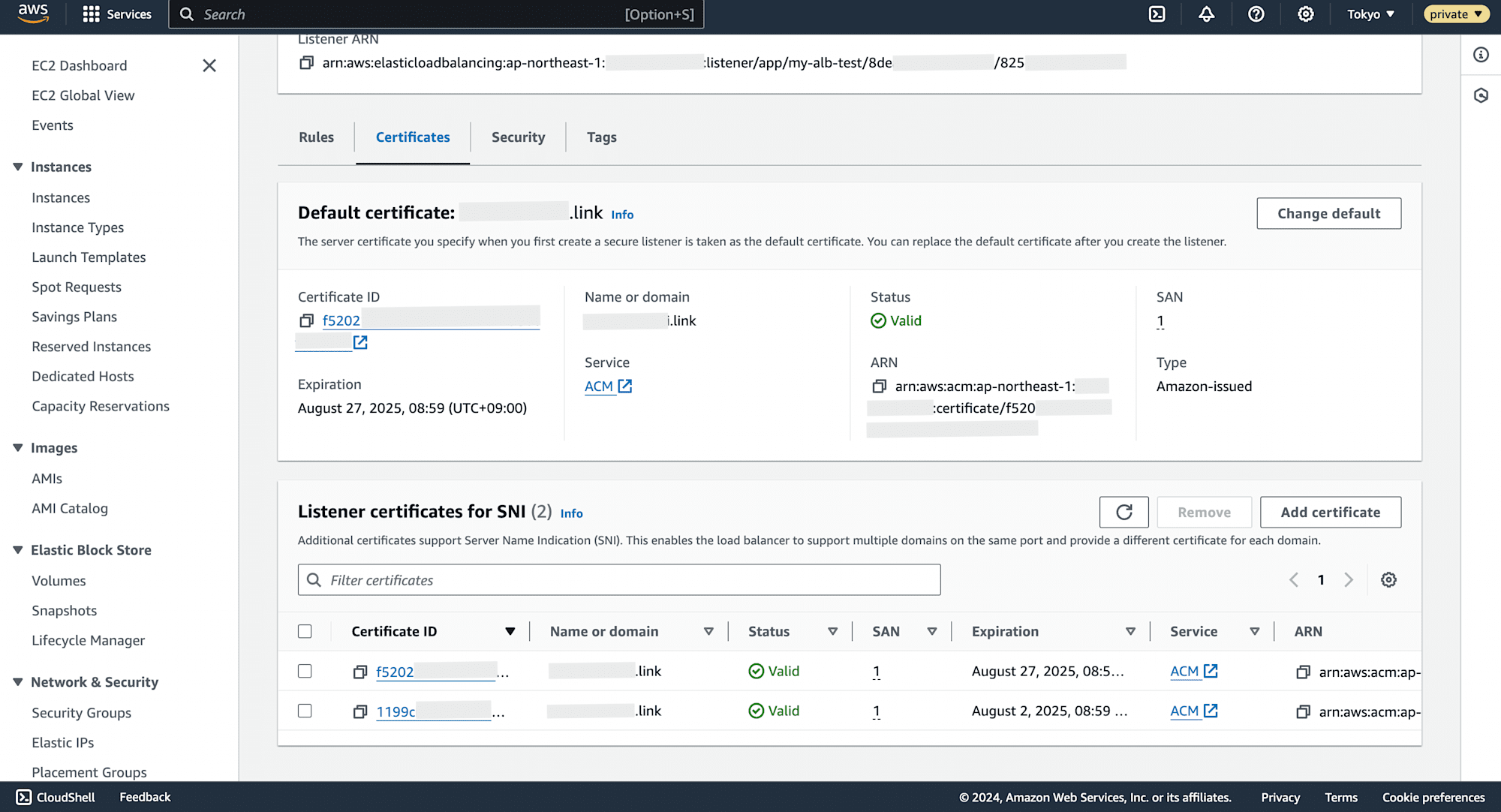Copy ARN in the f5202 row
Screen dimensions: 1501x812
click(1303, 672)
